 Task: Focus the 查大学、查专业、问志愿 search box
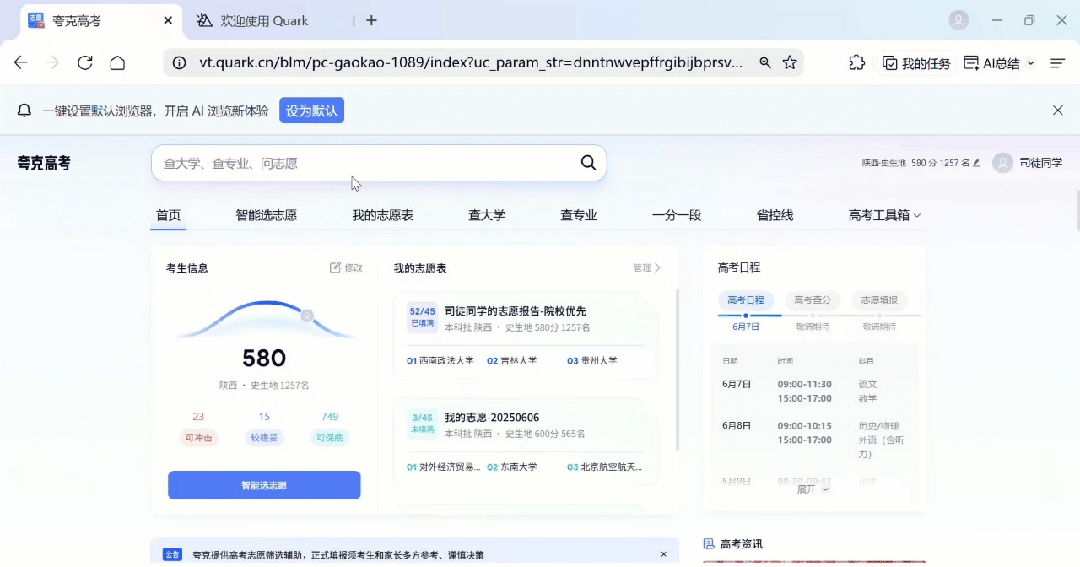(379, 163)
